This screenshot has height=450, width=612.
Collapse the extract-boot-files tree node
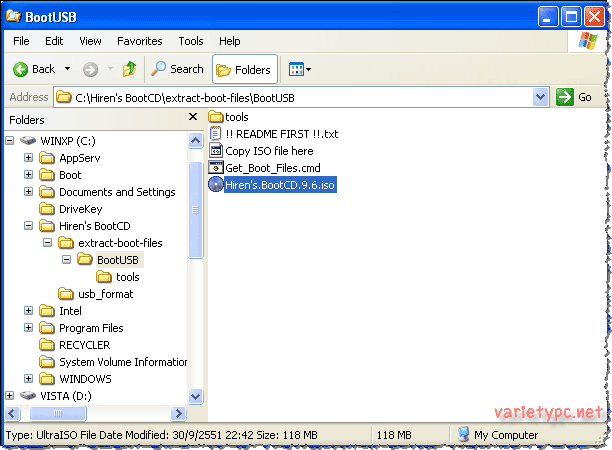[x=47, y=243]
